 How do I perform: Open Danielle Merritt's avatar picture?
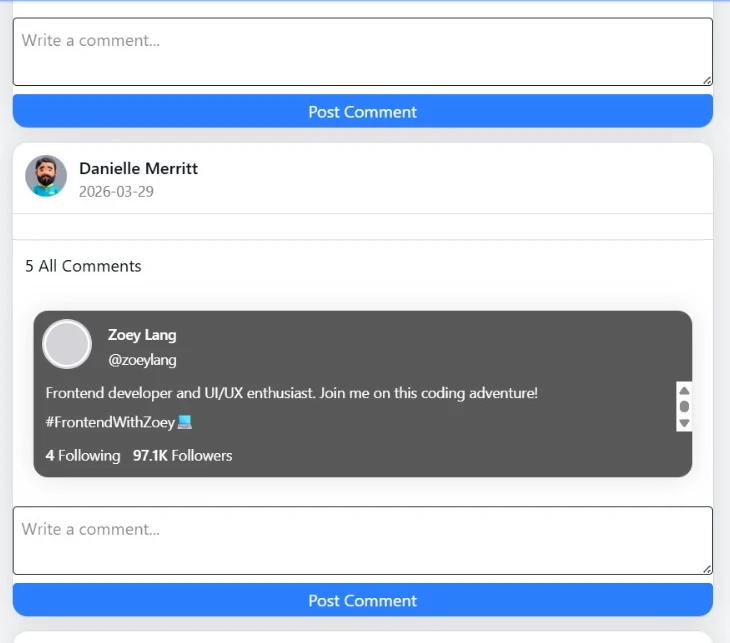[46, 176]
